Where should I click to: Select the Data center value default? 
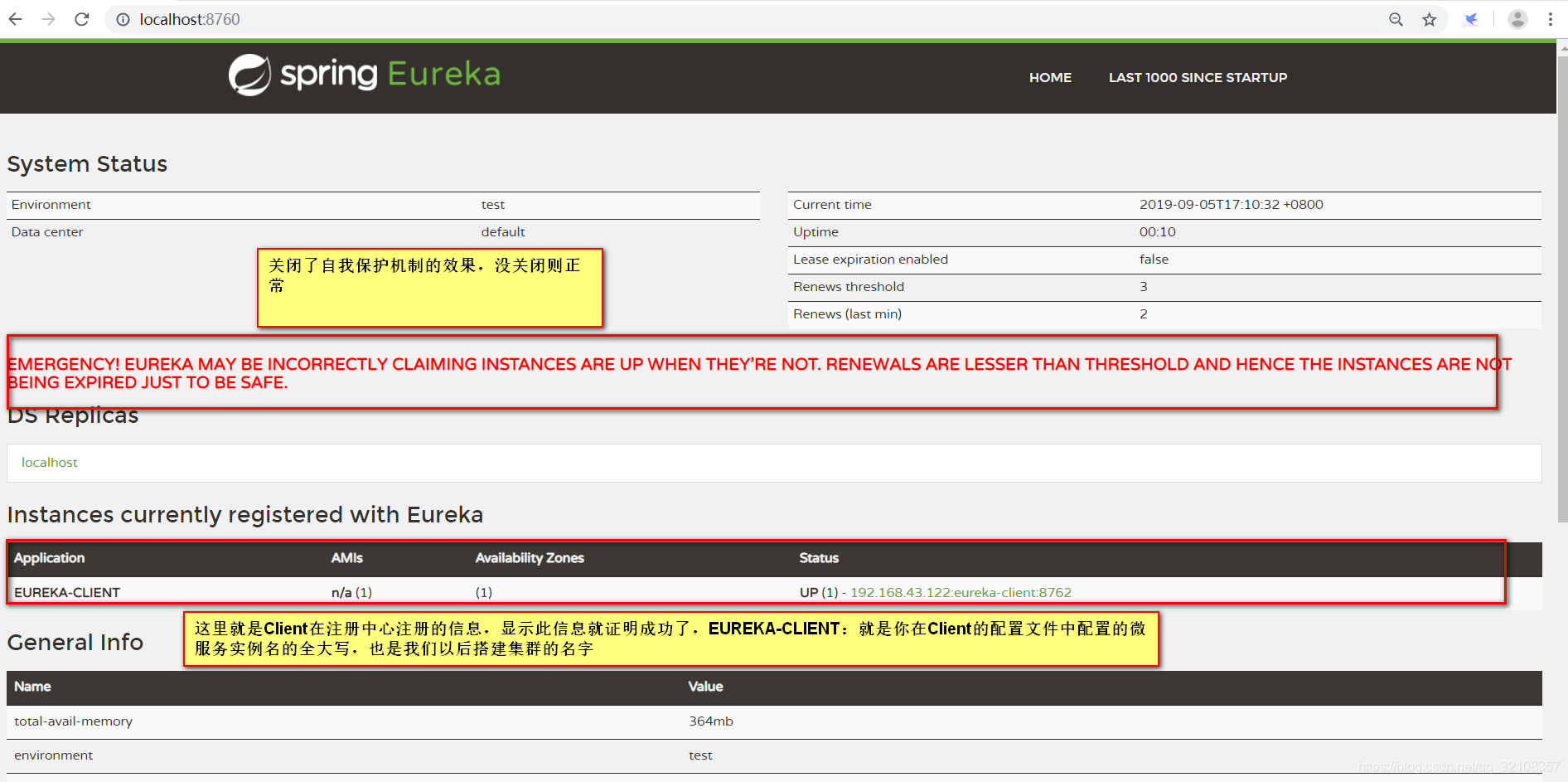pyautogui.click(x=503, y=232)
